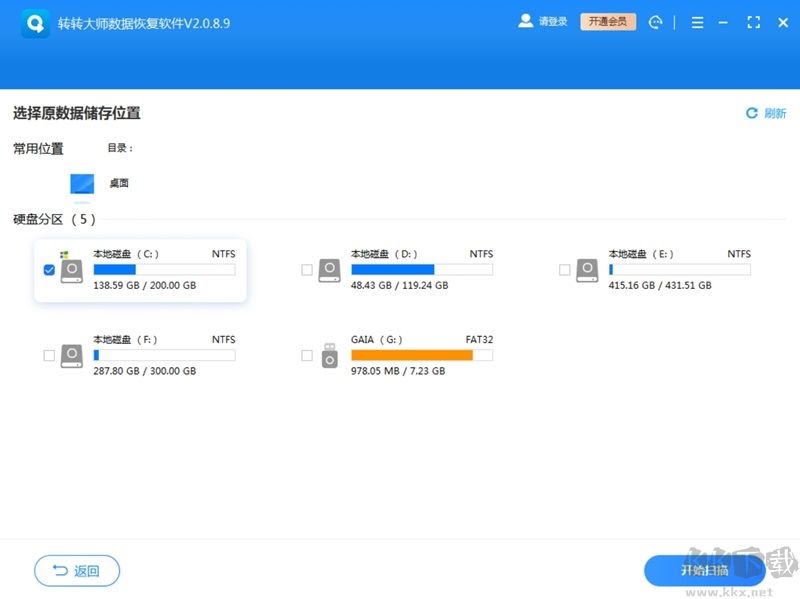
Task: Check the GAIA (G:) partition checkbox
Action: pyautogui.click(x=307, y=355)
